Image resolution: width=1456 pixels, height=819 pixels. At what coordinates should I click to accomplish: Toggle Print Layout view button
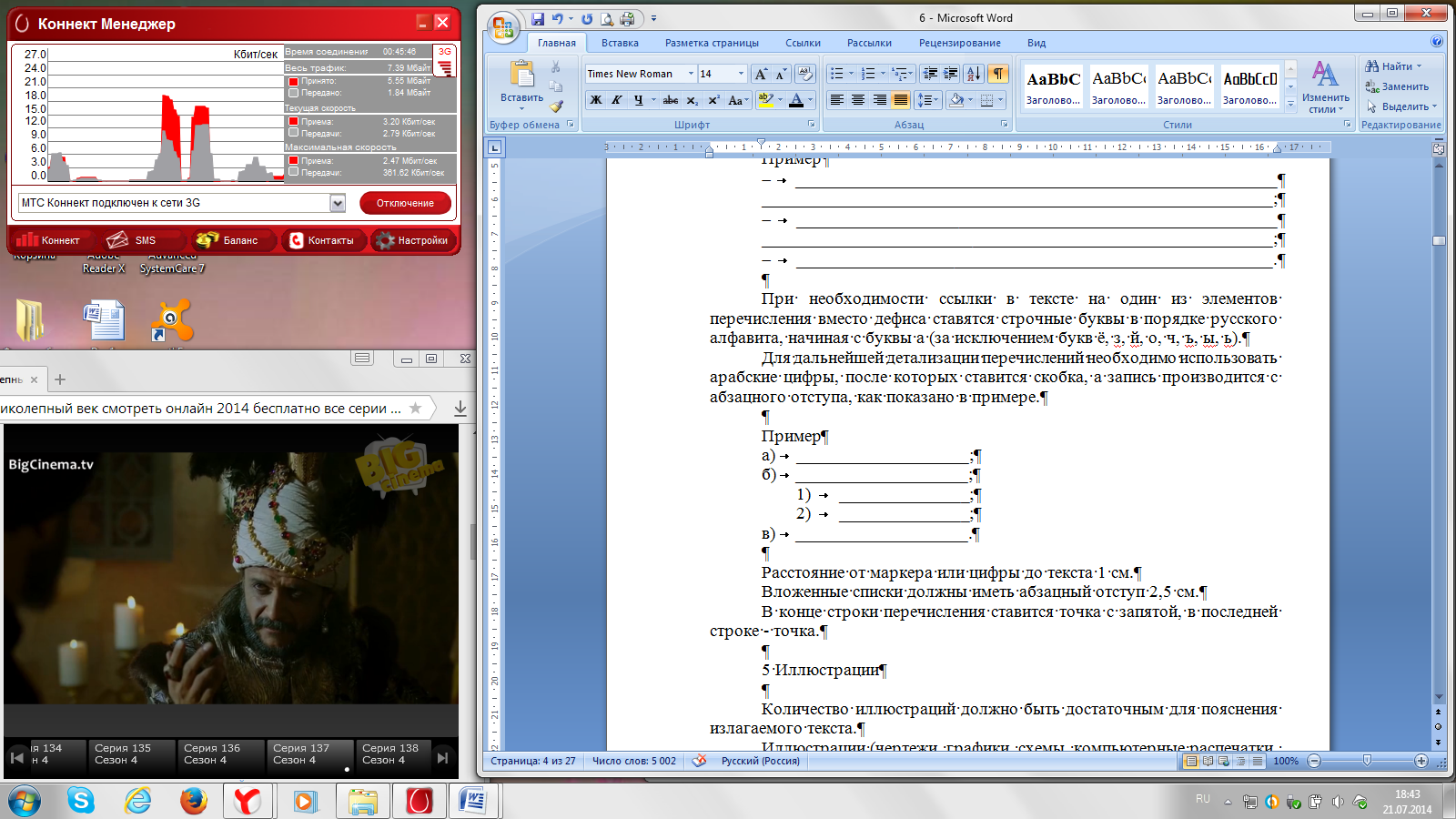pos(1190,761)
